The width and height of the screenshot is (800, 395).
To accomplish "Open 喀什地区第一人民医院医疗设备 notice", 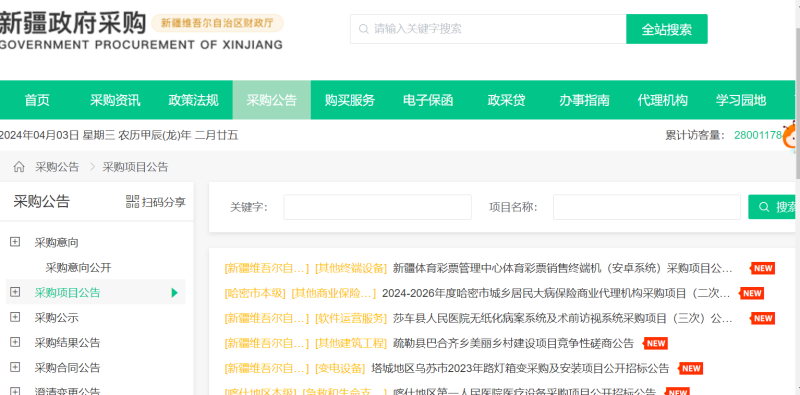I will coord(524,391).
